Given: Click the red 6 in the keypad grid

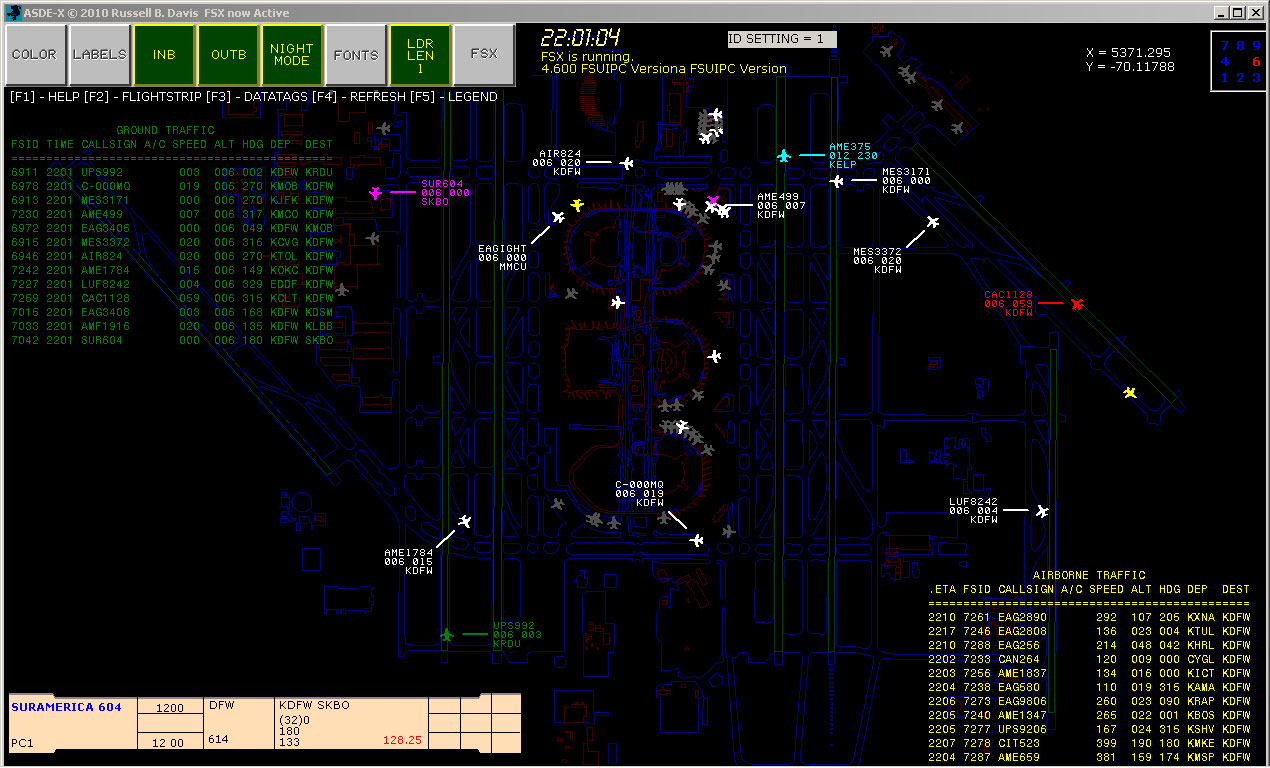Looking at the screenshot, I should point(1258,62).
